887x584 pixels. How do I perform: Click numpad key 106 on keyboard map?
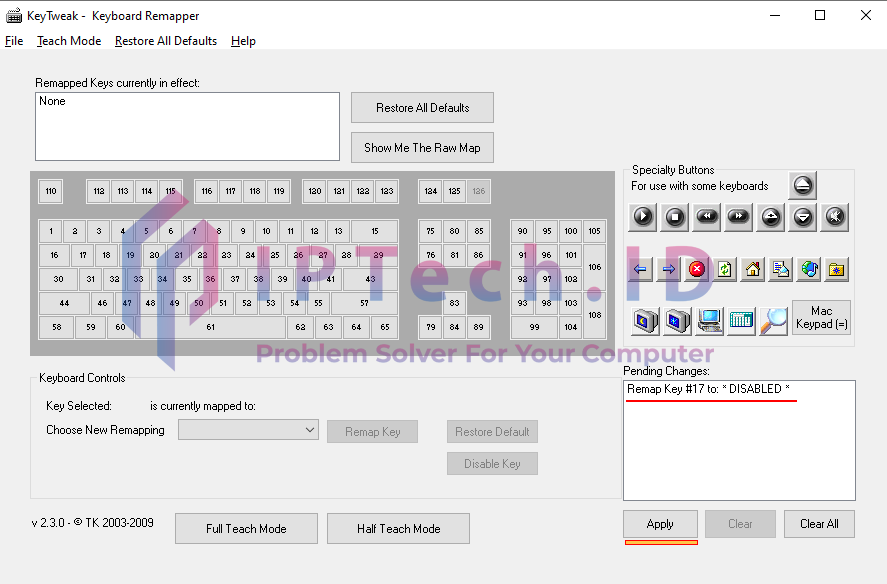coord(595,267)
